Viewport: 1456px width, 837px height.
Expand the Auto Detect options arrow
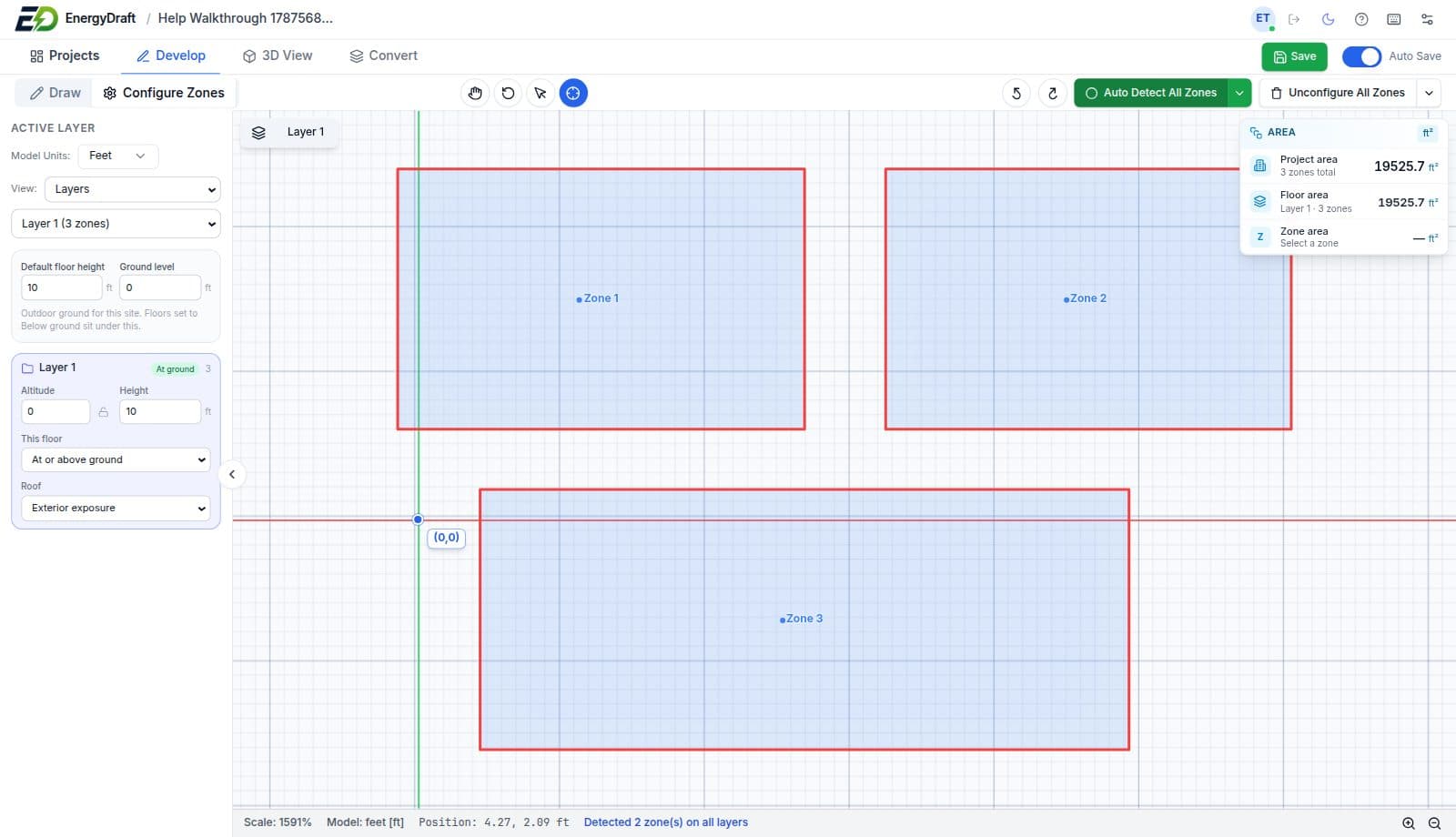tap(1239, 93)
